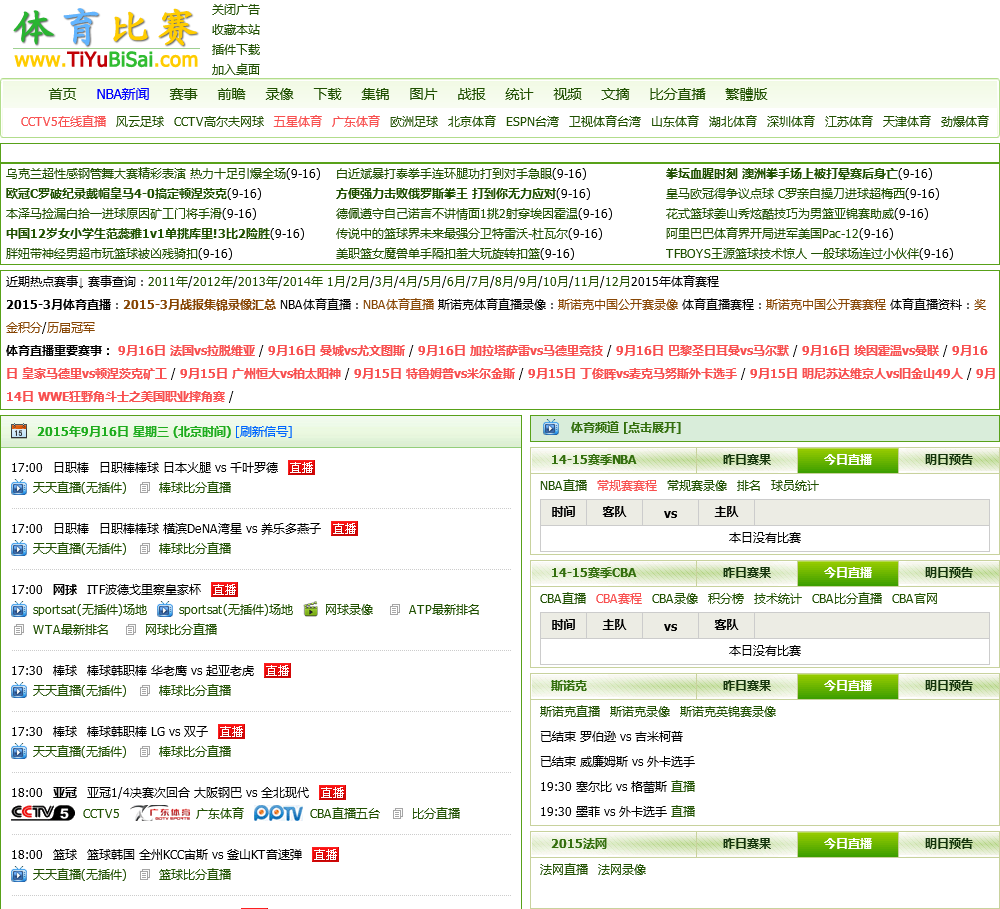Open 9月16日 法国vs拉脱维亚 match link
Screen dimensions: 1000x909
click(x=186, y=351)
